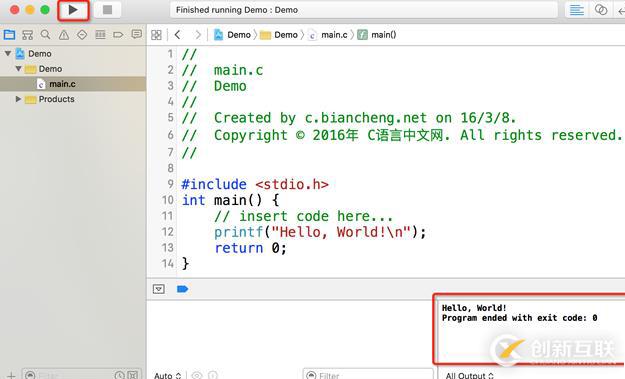The image size is (625, 379).
Task: Select the standard editor toolbar icon
Action: tap(576, 10)
